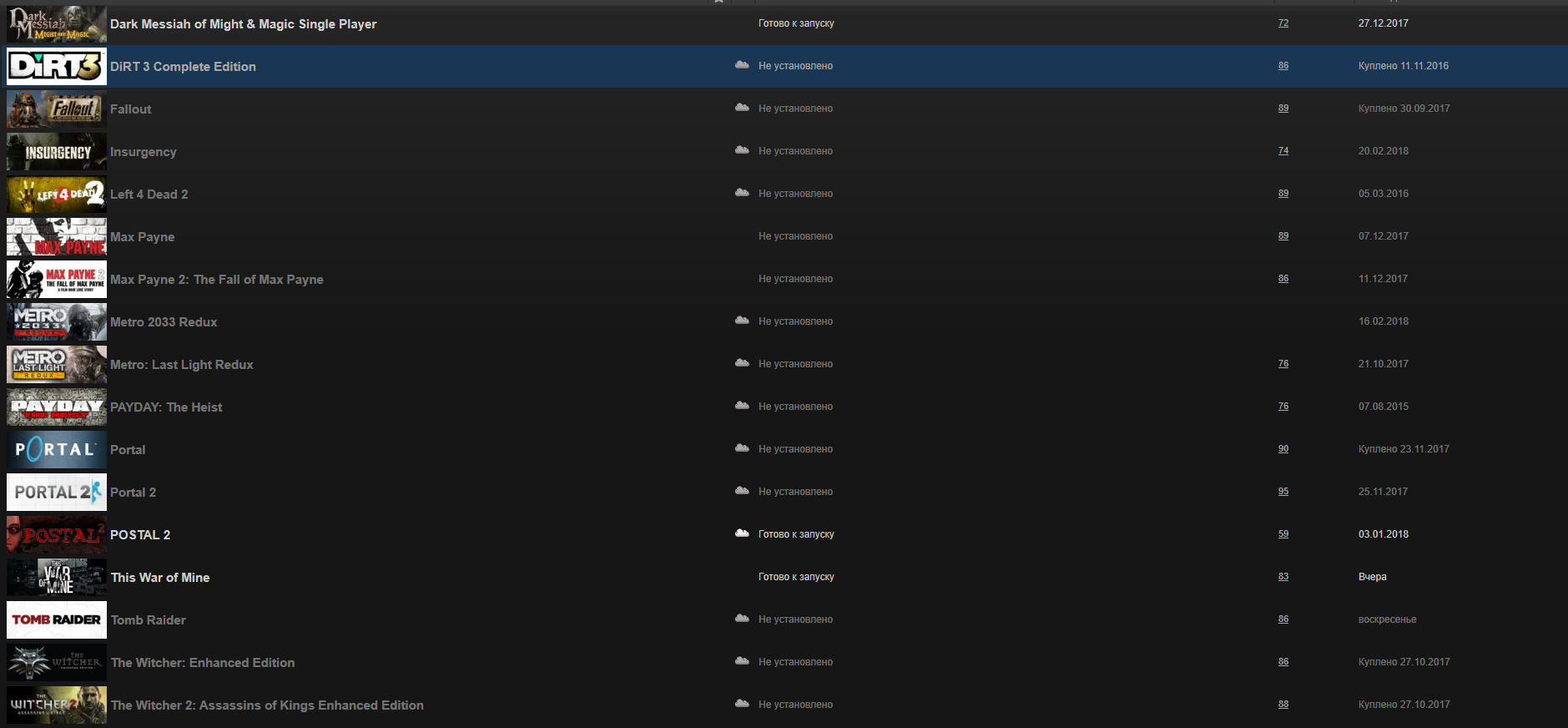Click 'воскресенье' date for Tomb Raider
Image resolution: width=1568 pixels, height=728 pixels.
pyautogui.click(x=1388, y=619)
